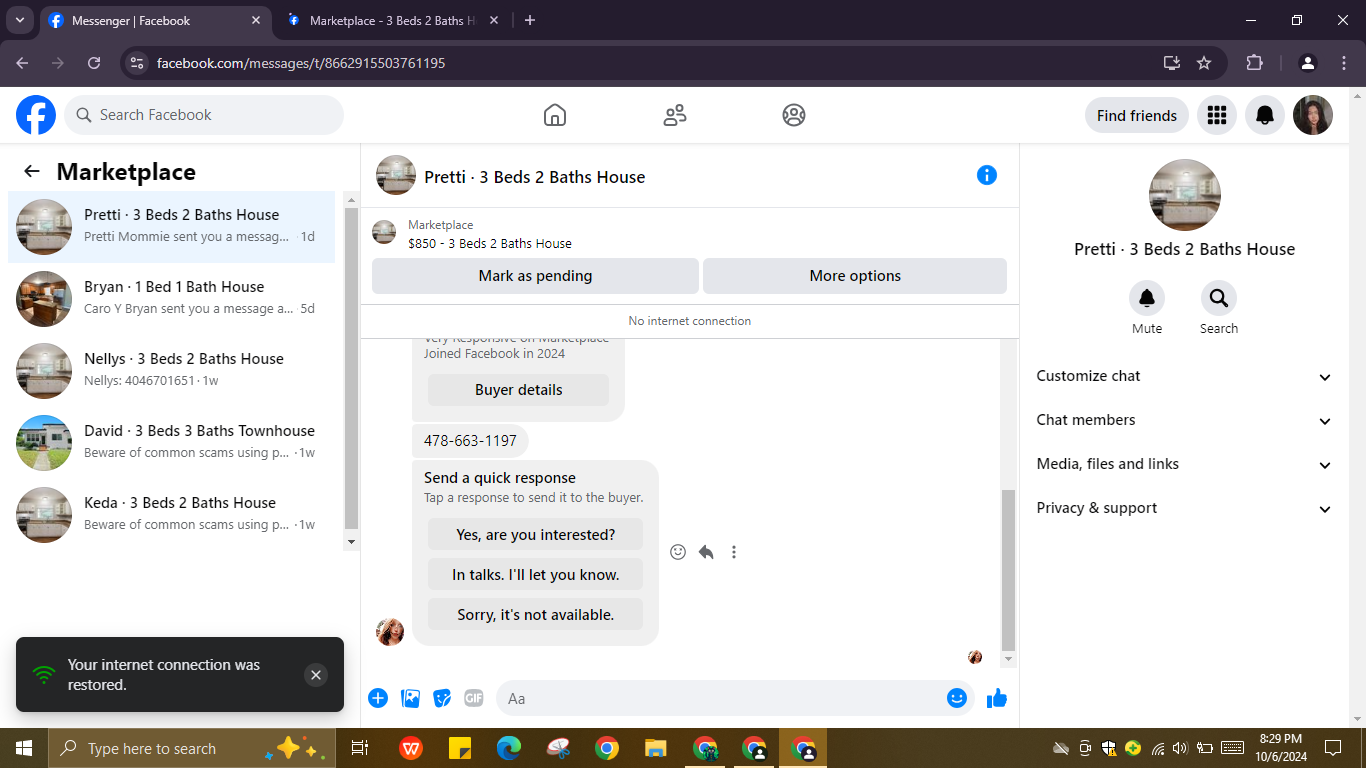1366x768 pixels.
Task: Send 'Sorry, it's not available.' response
Action: tap(535, 615)
